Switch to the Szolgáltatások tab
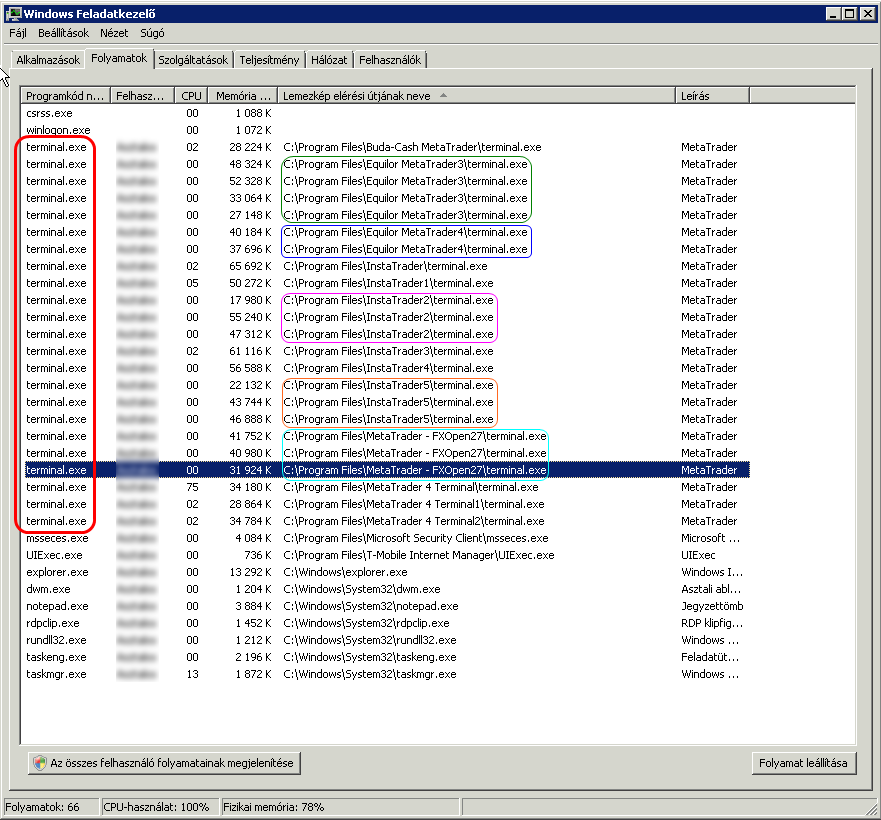Screen dimensions: 881x820 click(193, 60)
